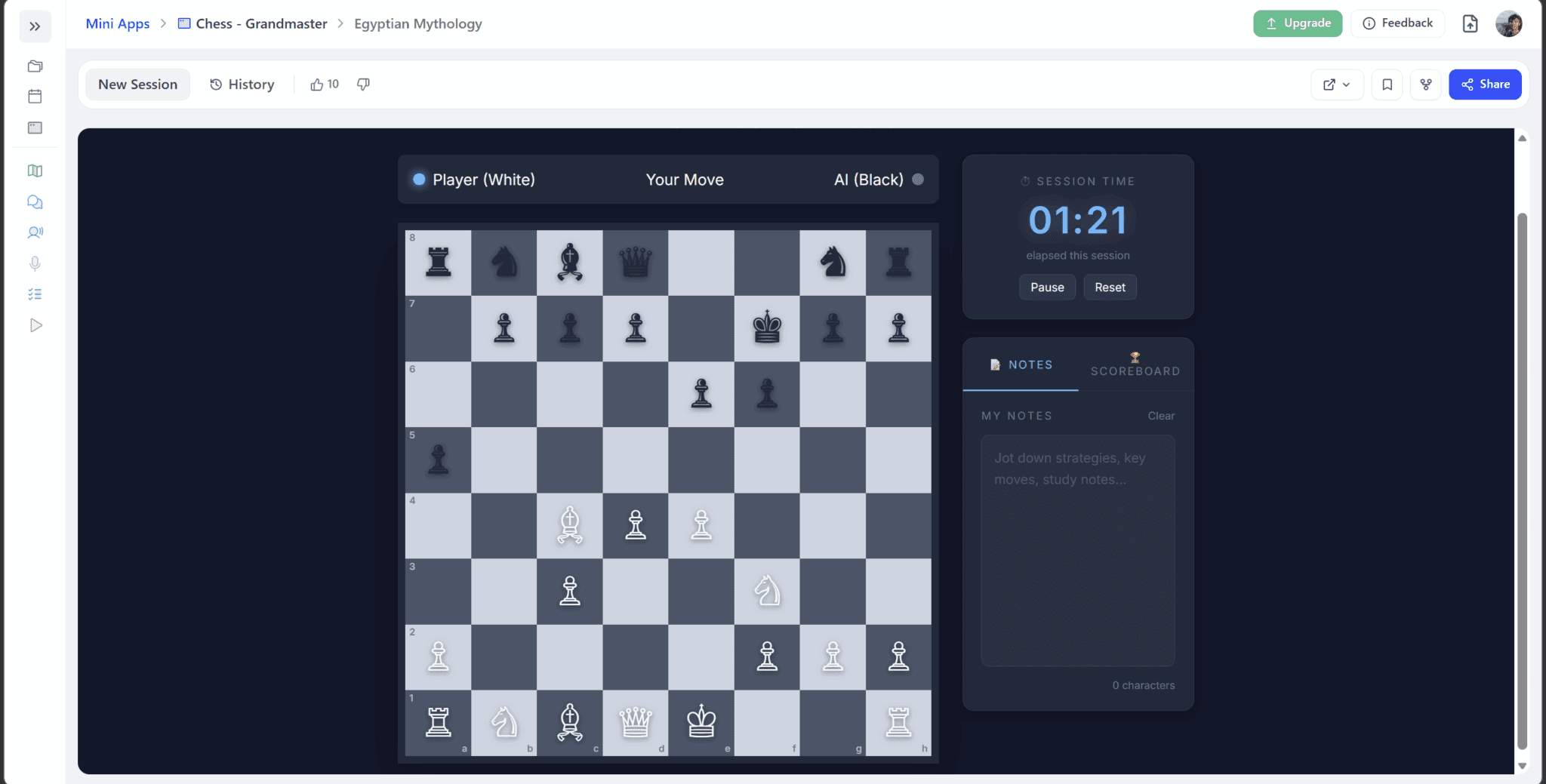This screenshot has width=1546, height=784.
Task: Select the white knight on f3
Action: (x=767, y=591)
